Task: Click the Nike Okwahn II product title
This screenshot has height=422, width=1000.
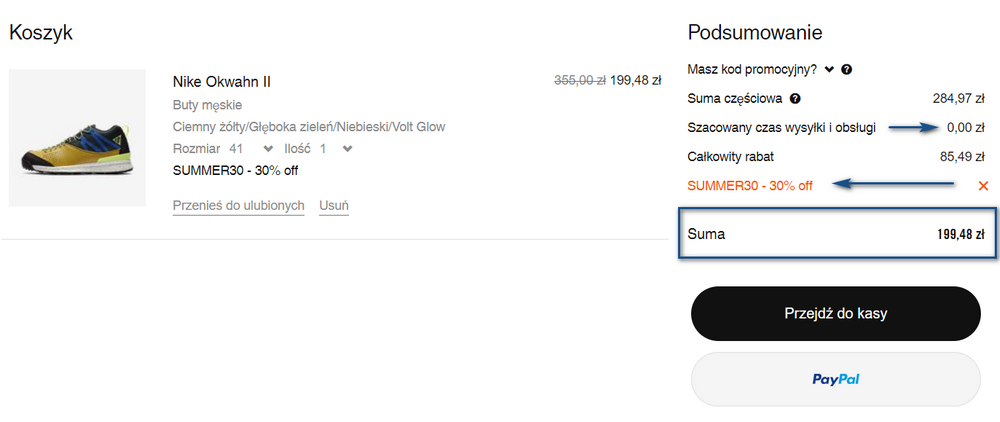Action: click(222, 82)
